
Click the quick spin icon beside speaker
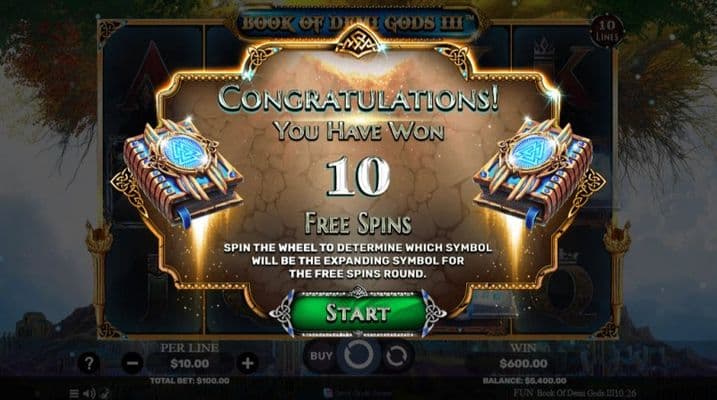(106, 393)
